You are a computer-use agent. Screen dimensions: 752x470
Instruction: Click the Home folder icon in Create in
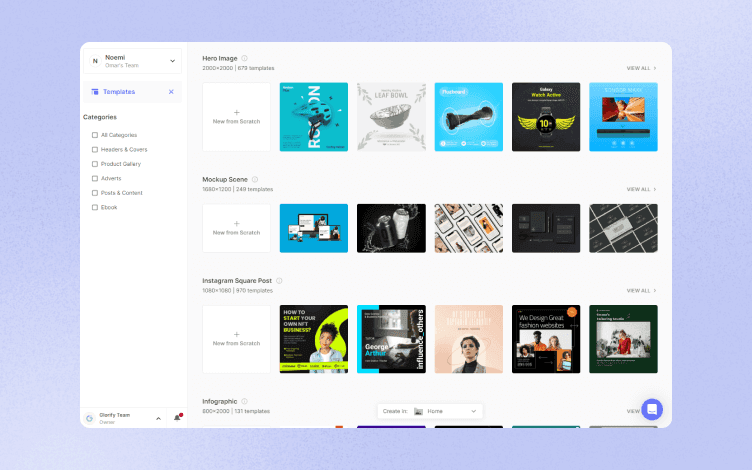click(418, 411)
